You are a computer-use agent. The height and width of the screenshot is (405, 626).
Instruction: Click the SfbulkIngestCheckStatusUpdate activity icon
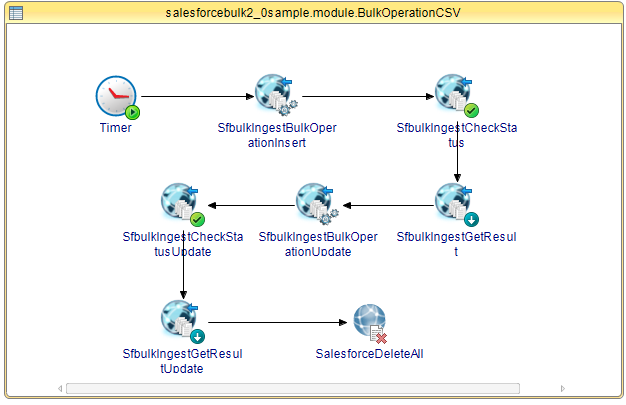[x=183, y=204]
